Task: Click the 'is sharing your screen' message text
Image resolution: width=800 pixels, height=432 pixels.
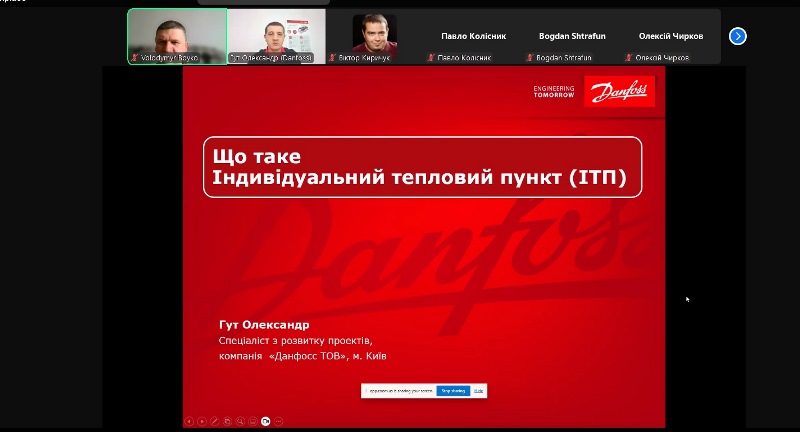Action: point(401,391)
